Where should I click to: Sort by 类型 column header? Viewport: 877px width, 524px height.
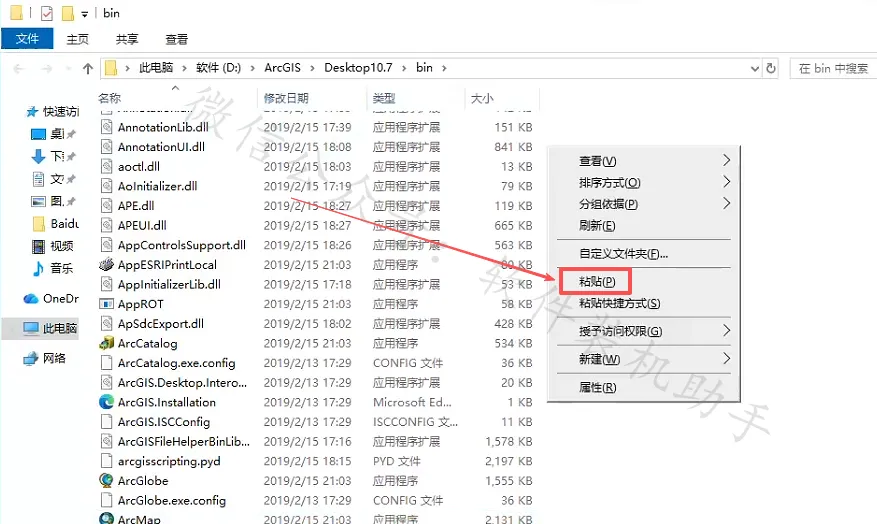384,98
